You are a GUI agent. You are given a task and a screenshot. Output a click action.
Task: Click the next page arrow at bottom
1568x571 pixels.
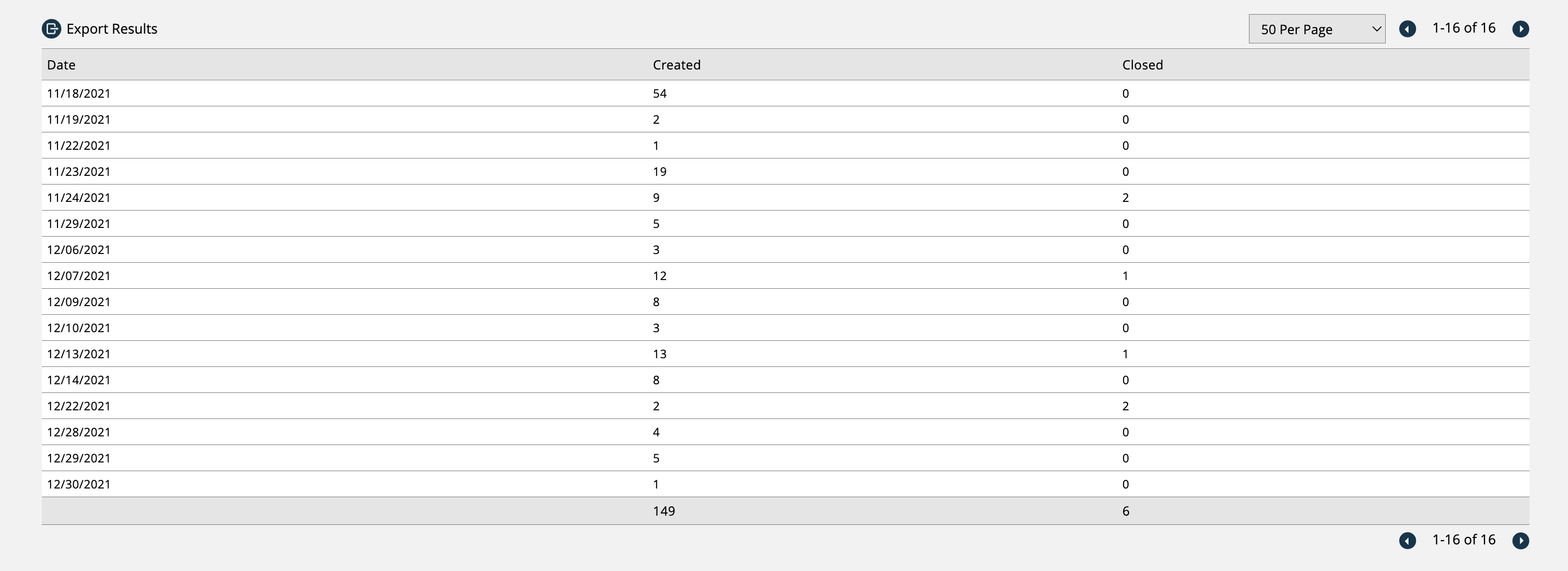point(1521,541)
